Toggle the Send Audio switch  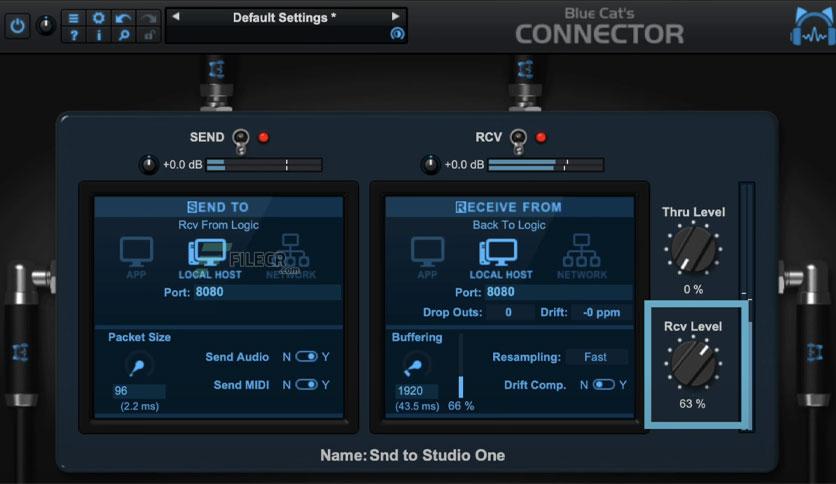tap(307, 357)
